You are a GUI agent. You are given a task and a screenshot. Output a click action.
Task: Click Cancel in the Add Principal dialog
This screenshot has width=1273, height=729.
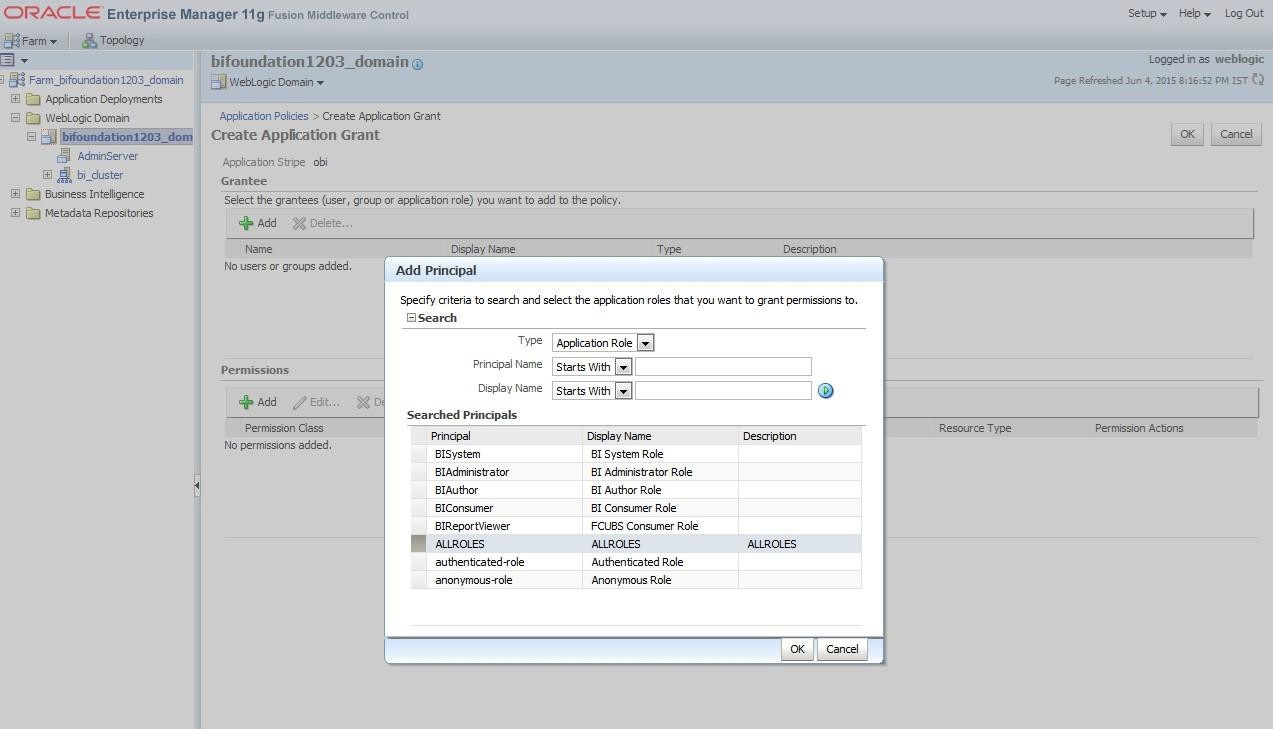click(x=842, y=649)
